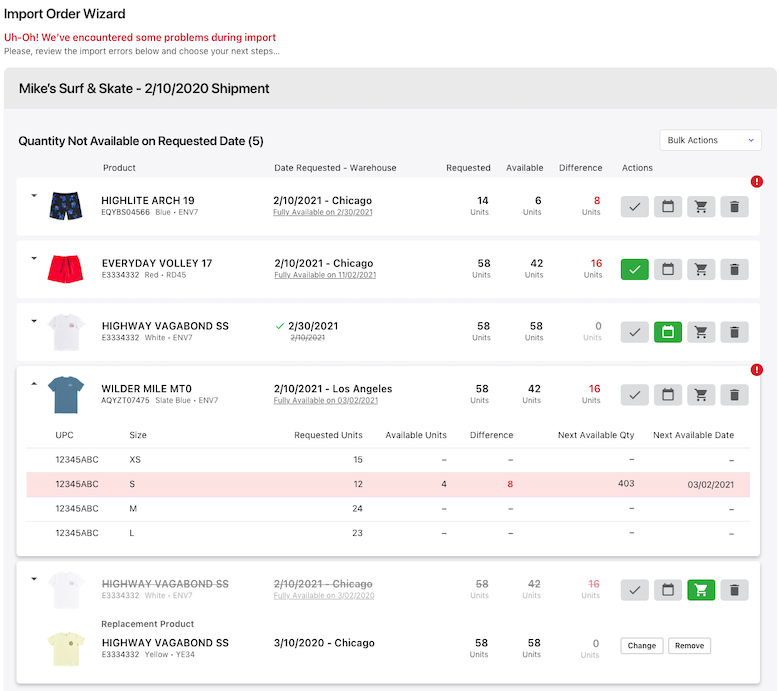Viewport: 779px width, 691px height.
Task: Open 'Fully Available on 11/02/2021' link
Action: pos(325,275)
